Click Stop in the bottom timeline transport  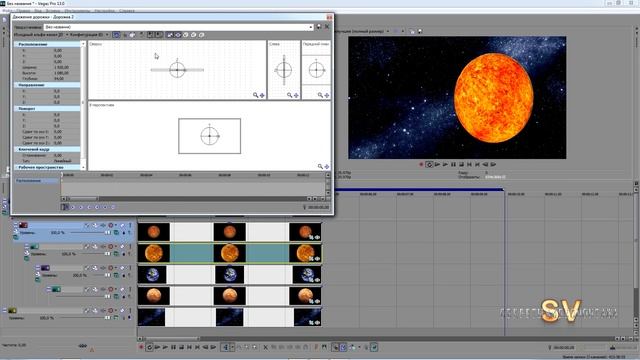coord(181,347)
